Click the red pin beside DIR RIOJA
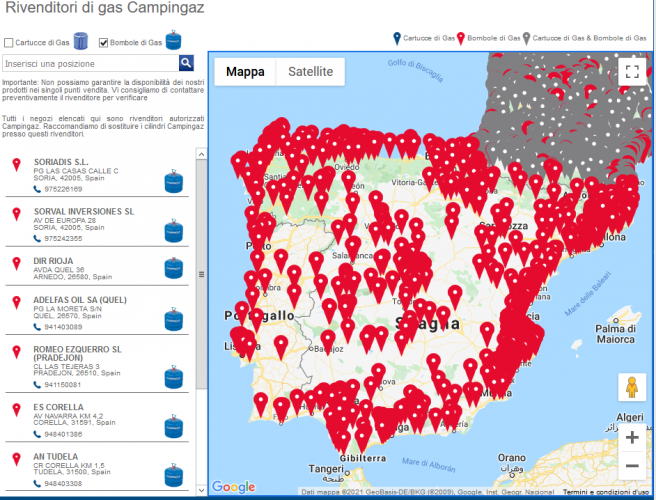The image size is (656, 500). click(x=16, y=261)
